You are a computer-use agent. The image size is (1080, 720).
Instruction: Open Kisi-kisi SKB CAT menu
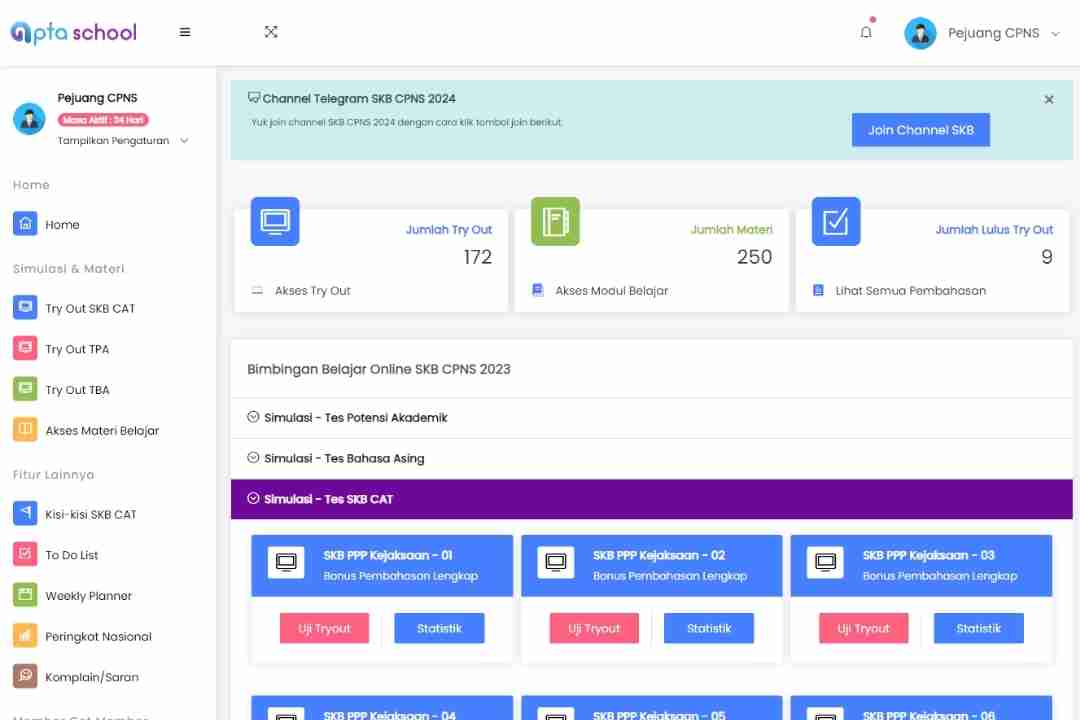click(91, 515)
